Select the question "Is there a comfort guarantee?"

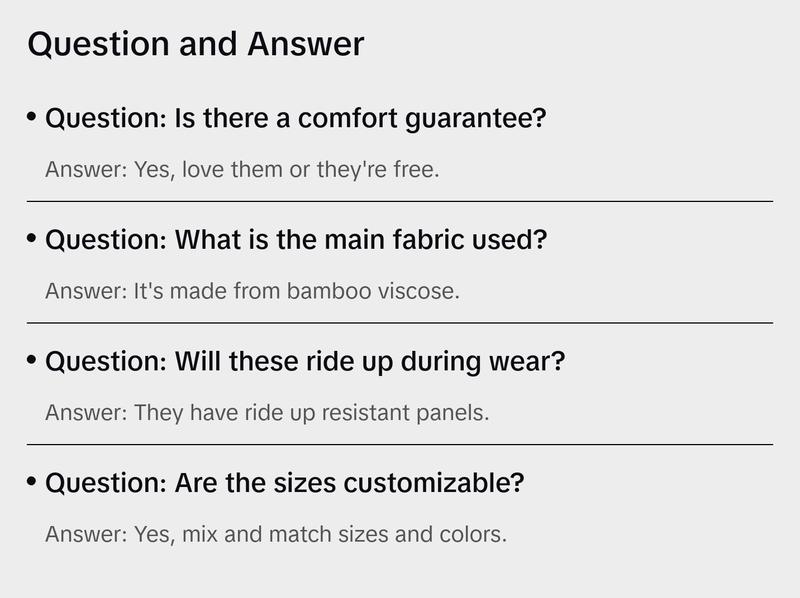click(x=296, y=119)
